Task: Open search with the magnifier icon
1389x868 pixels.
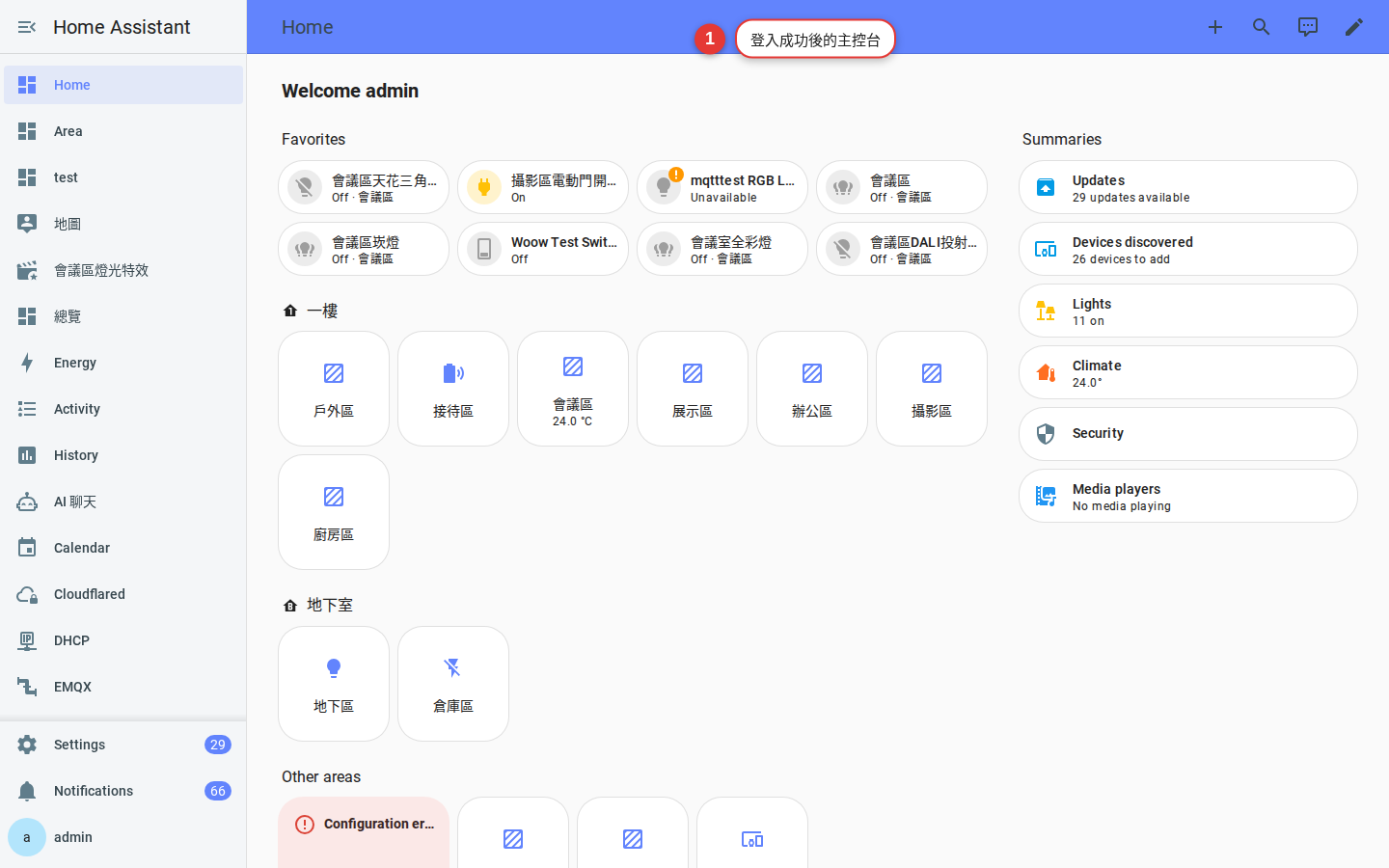Action: coord(1262,27)
